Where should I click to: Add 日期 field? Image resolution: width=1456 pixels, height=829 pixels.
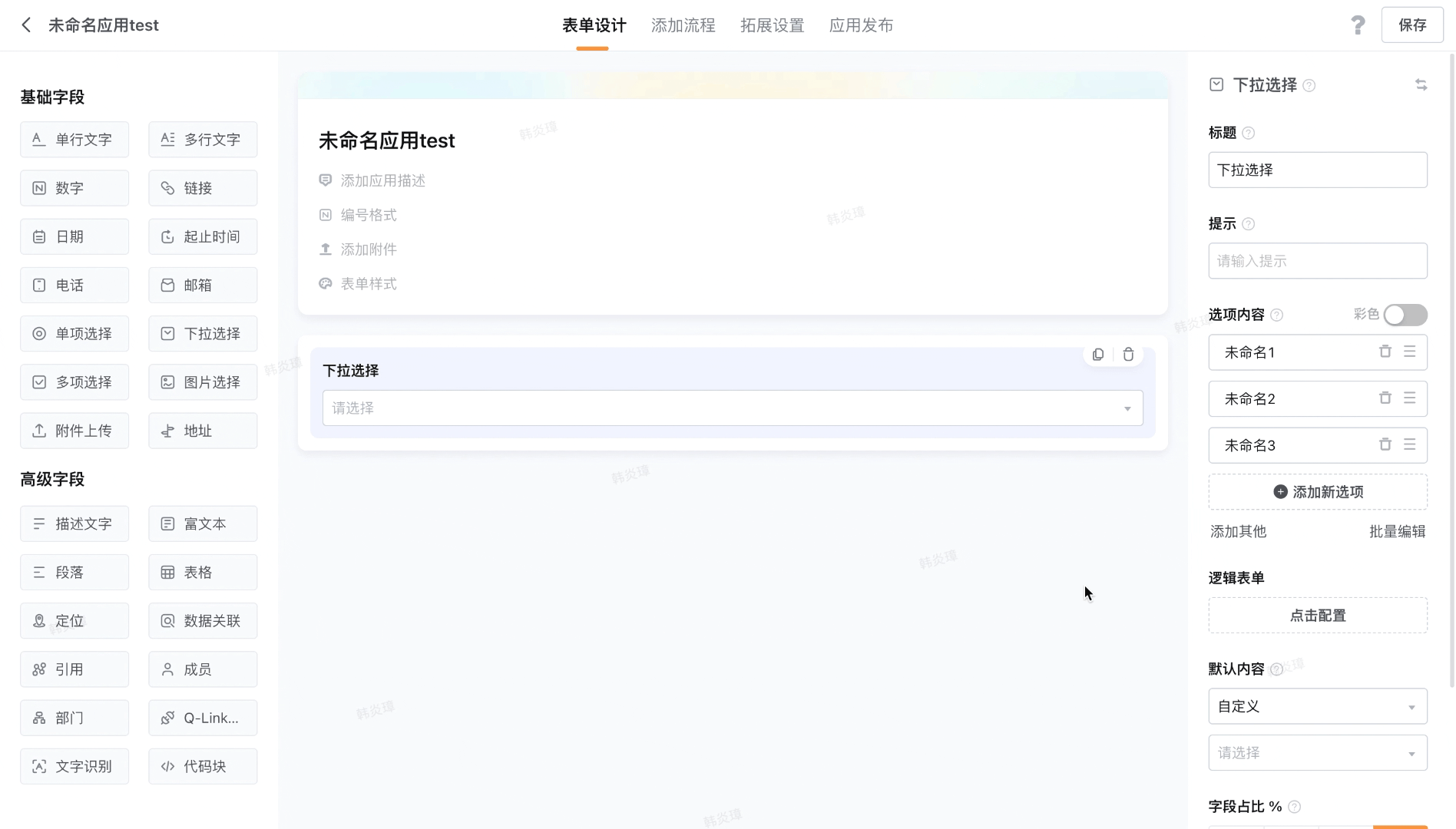click(74, 236)
